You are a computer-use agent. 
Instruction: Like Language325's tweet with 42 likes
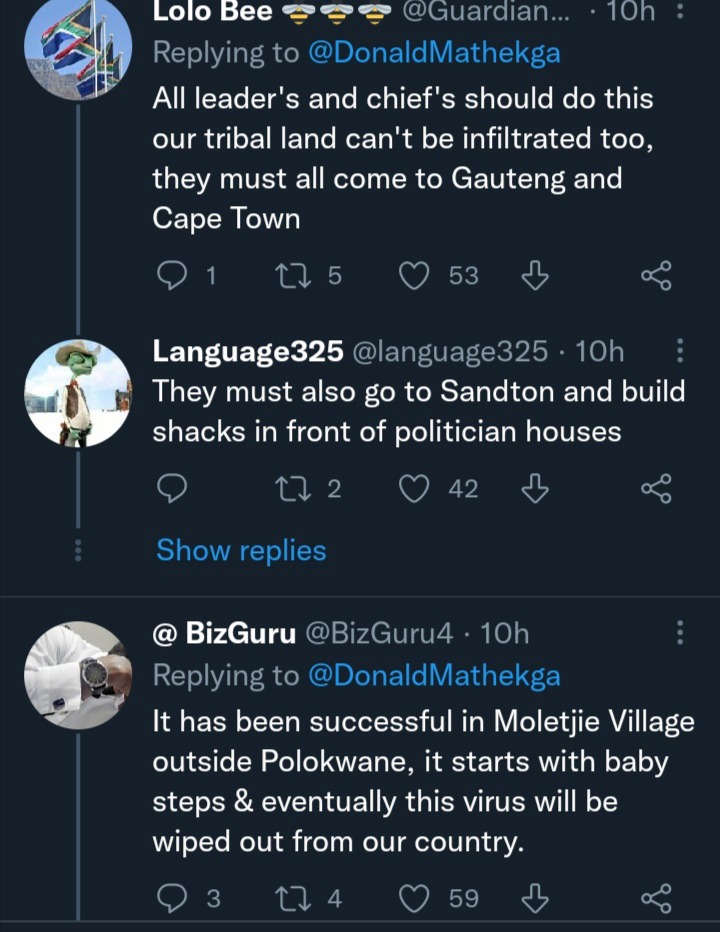tap(414, 489)
